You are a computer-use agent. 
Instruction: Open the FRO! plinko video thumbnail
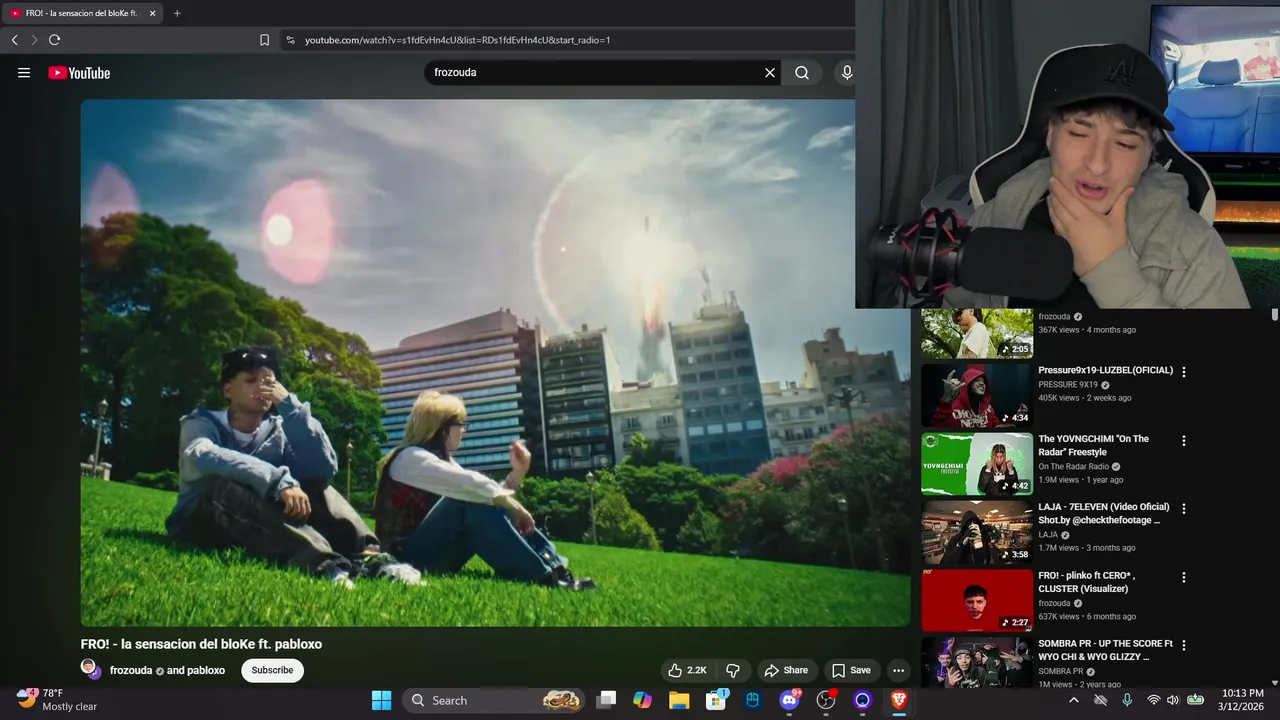click(977, 600)
